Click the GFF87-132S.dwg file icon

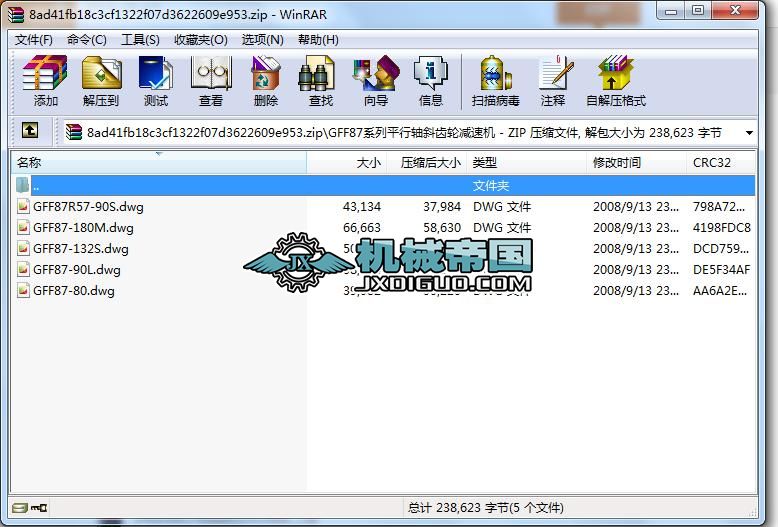(23, 249)
